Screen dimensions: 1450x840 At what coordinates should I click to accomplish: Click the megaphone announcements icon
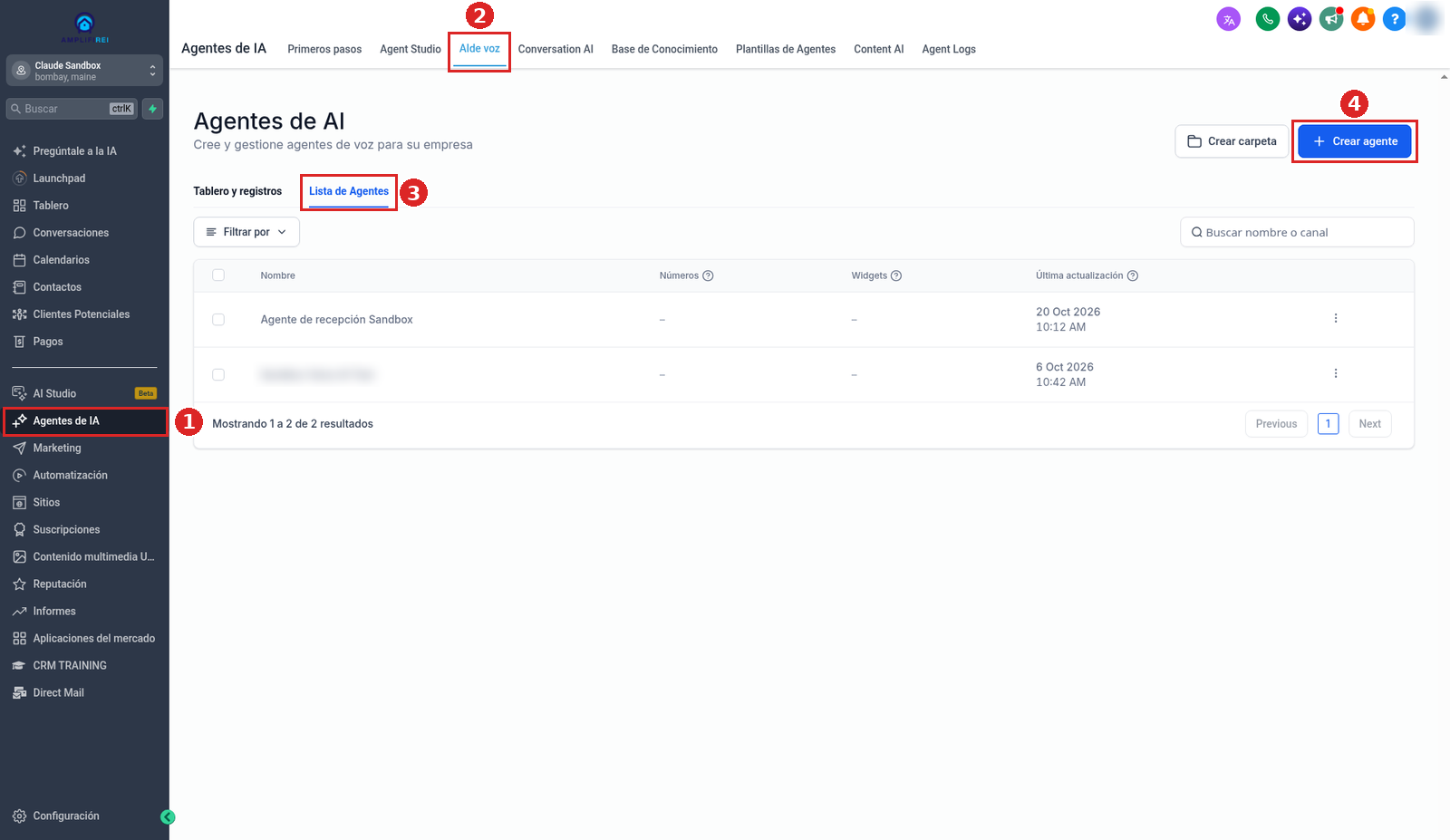pos(1331,19)
